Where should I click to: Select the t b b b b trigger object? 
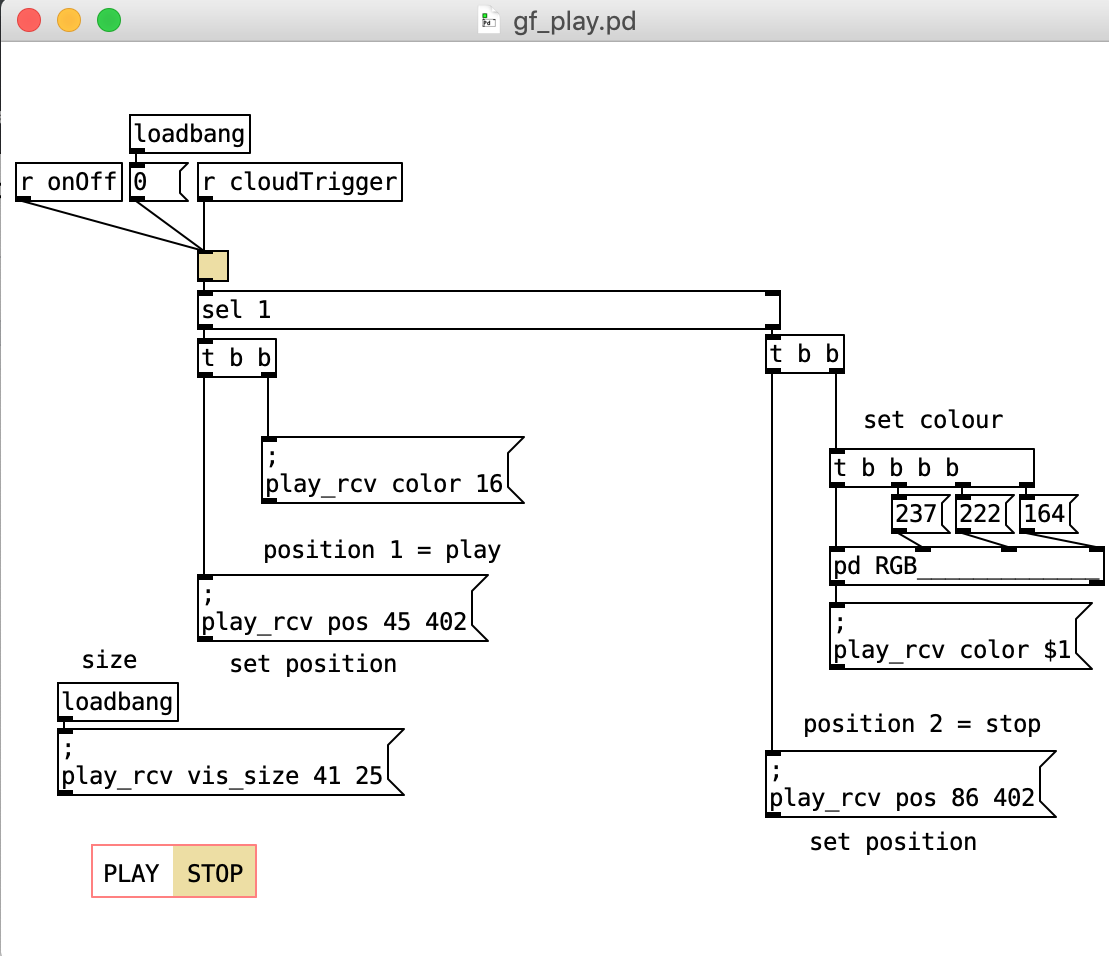[930, 468]
